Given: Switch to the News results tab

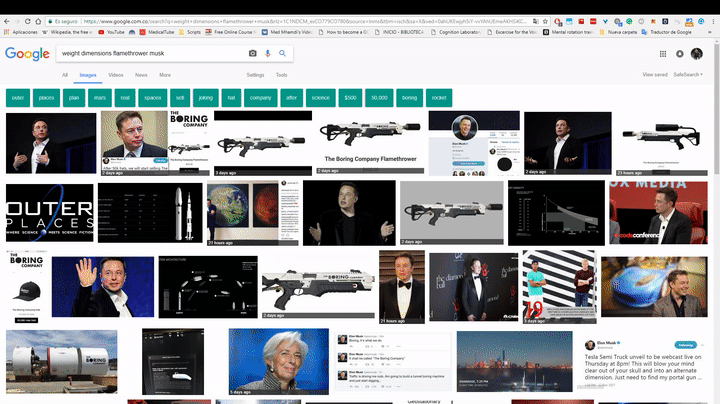Looking at the screenshot, I should 141,75.
